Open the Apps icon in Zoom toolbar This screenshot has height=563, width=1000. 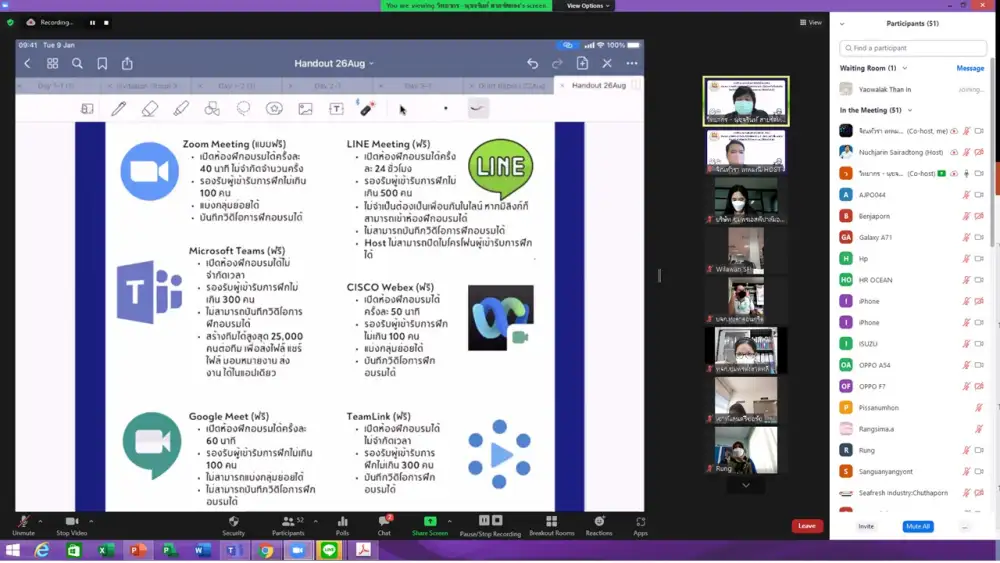[640, 525]
